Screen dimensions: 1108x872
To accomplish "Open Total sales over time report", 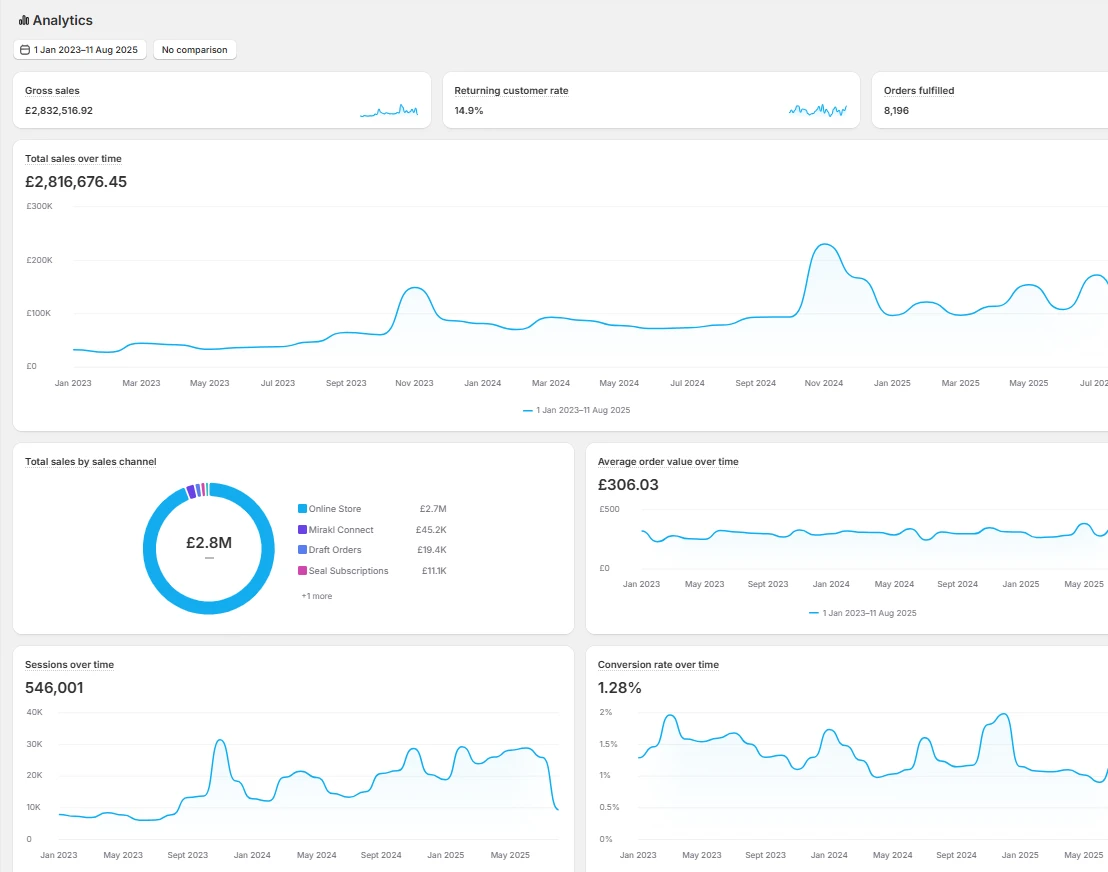I will [x=73, y=159].
